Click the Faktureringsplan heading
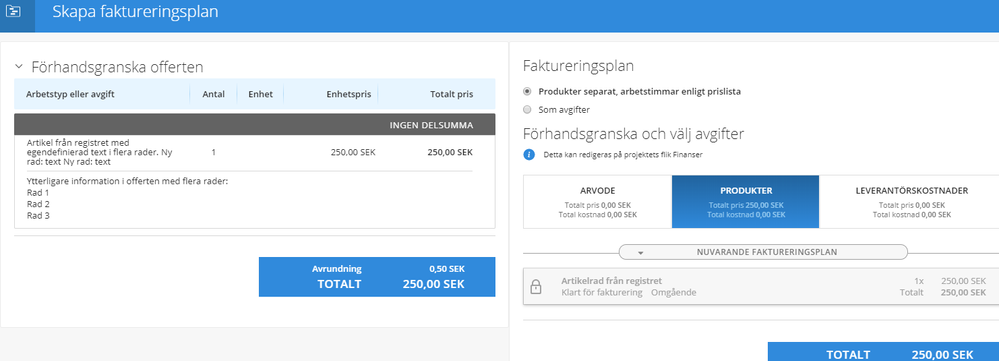This screenshot has height=361, width=999. click(578, 65)
